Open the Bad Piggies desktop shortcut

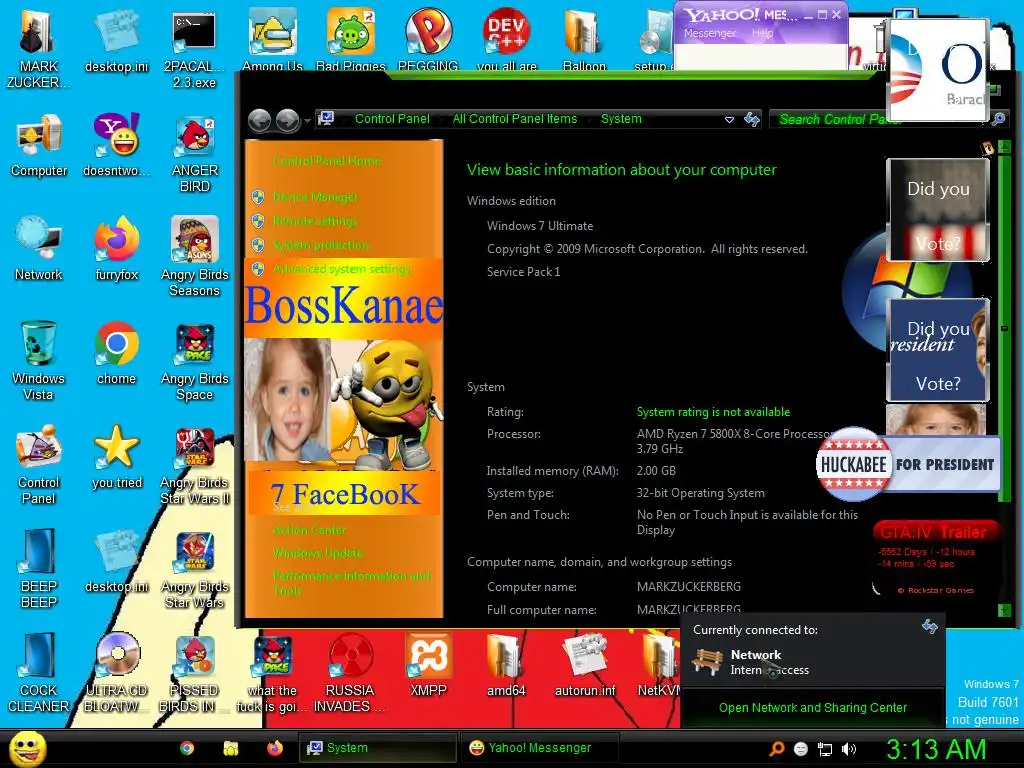[351, 38]
